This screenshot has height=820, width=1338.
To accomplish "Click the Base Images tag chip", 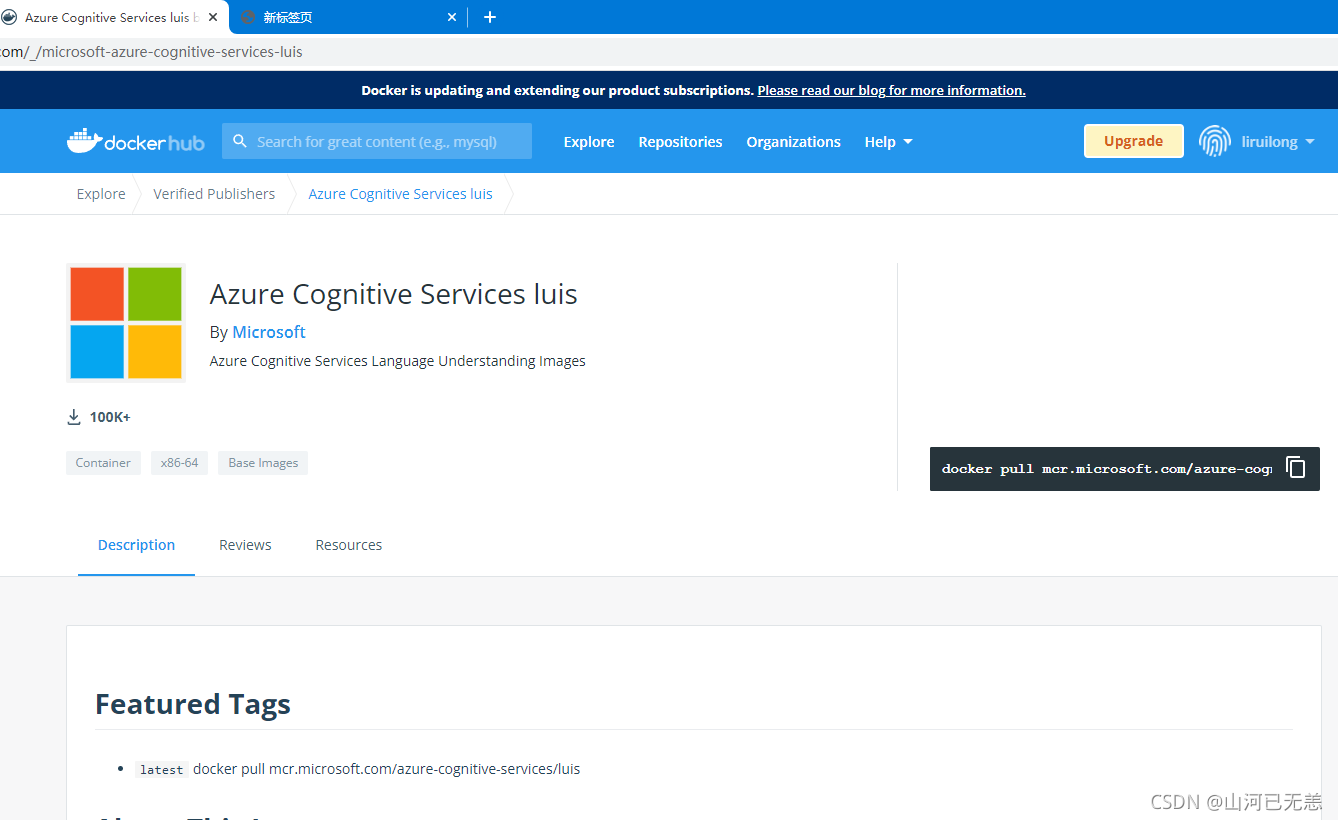I will tap(263, 463).
